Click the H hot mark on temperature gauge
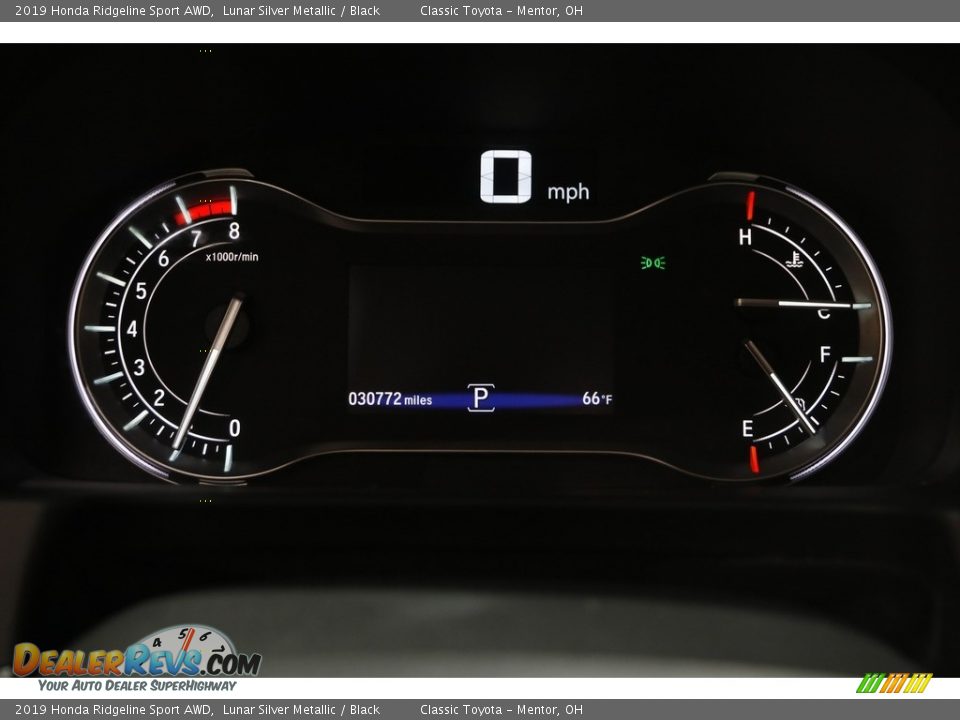Image resolution: width=960 pixels, height=720 pixels. [745, 237]
